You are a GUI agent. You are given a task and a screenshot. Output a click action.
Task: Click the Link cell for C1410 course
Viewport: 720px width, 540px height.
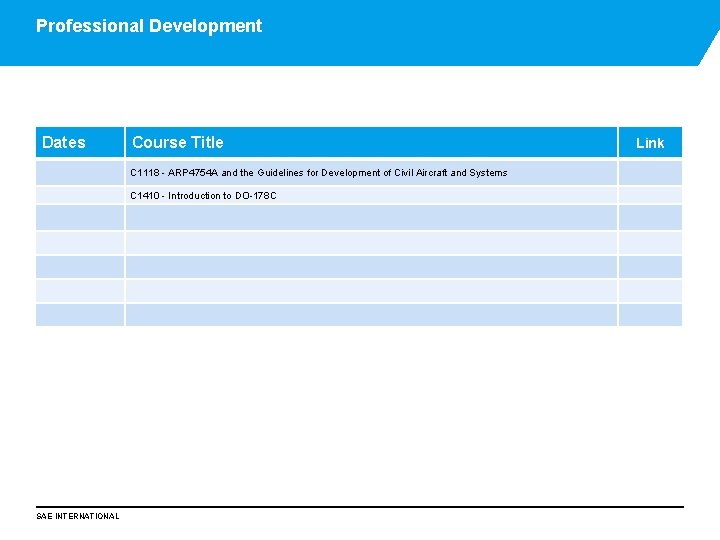pyautogui.click(x=650, y=195)
